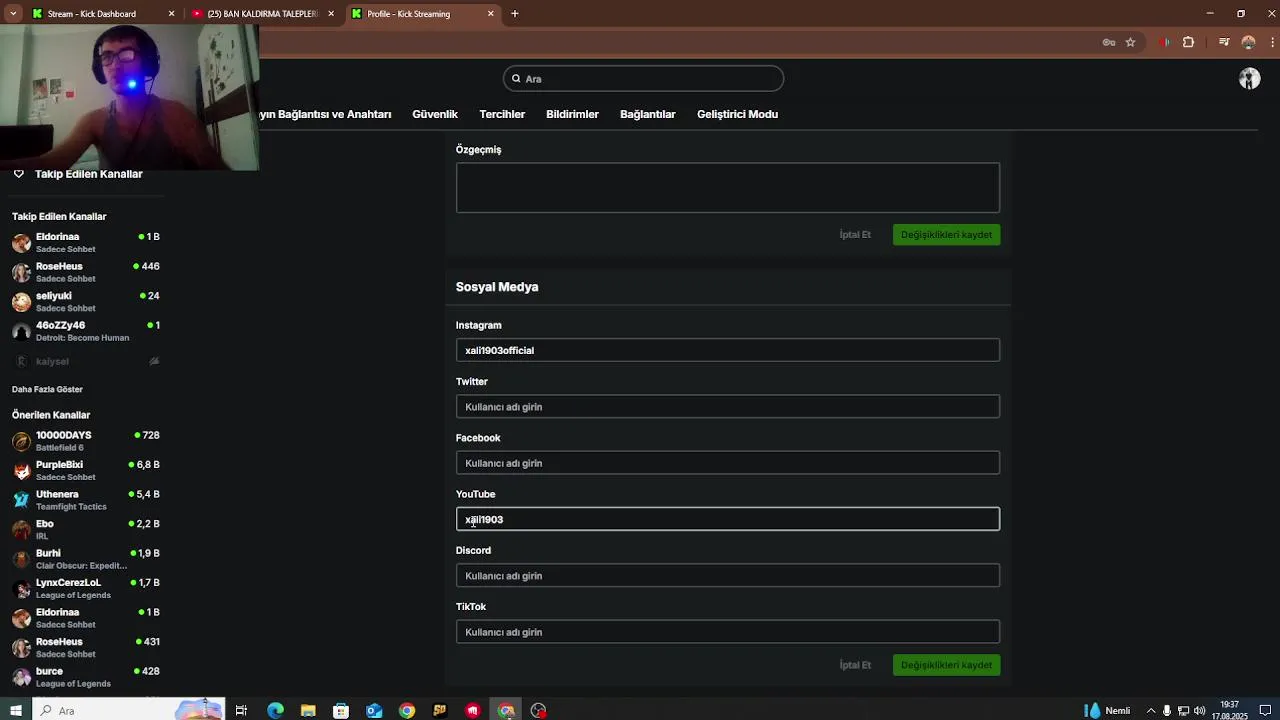Open 1000ODAYS Battlefield 6 channel

tap(85, 441)
